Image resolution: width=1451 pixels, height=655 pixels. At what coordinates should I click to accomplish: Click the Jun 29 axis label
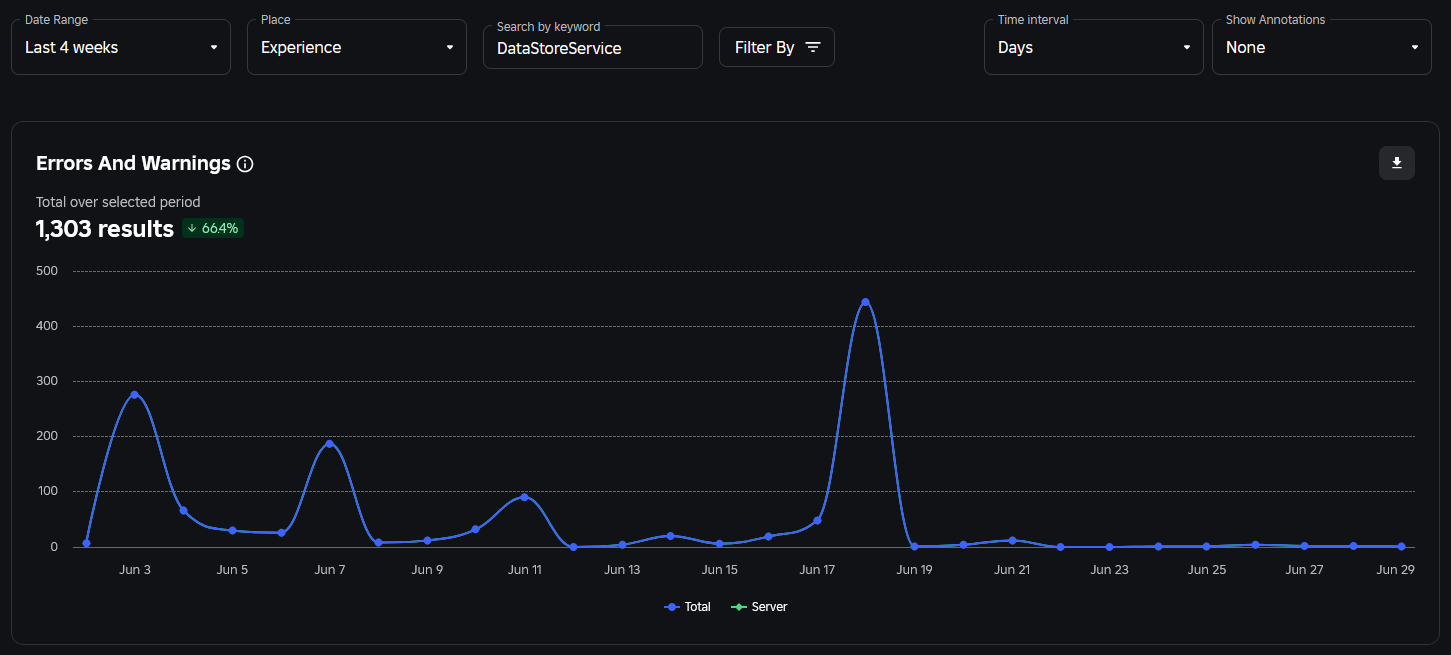(x=1395, y=570)
